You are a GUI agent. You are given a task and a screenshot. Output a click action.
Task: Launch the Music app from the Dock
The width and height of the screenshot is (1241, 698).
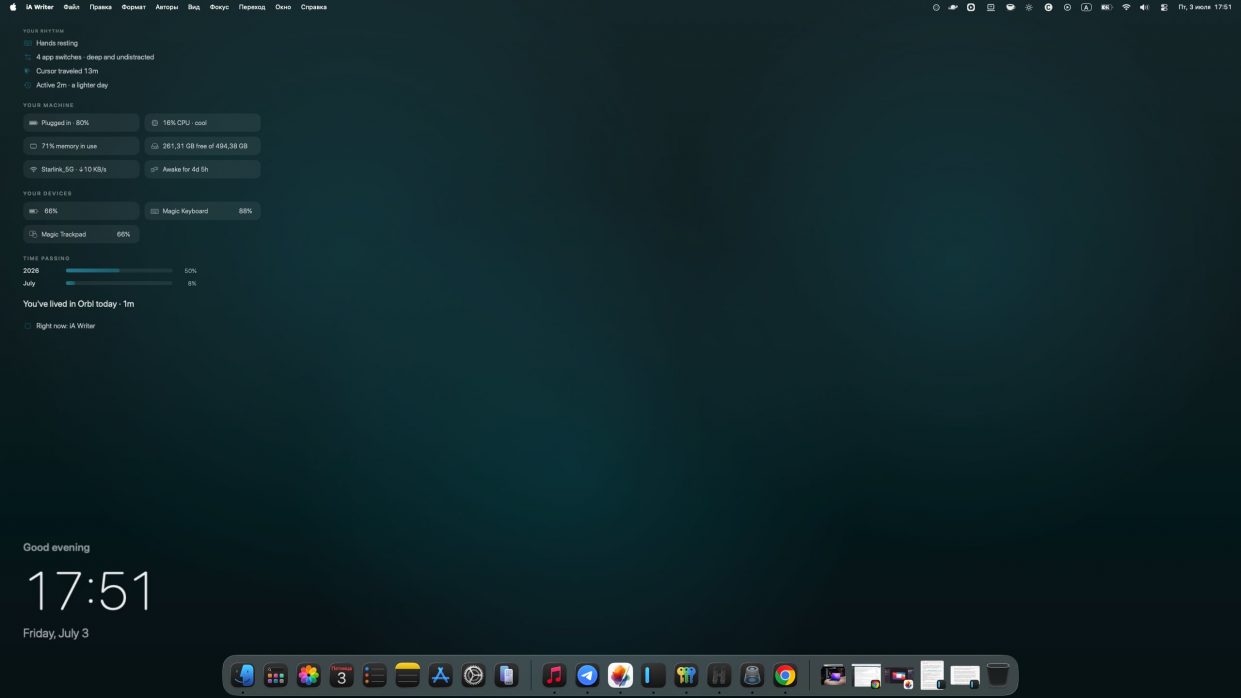tap(554, 676)
